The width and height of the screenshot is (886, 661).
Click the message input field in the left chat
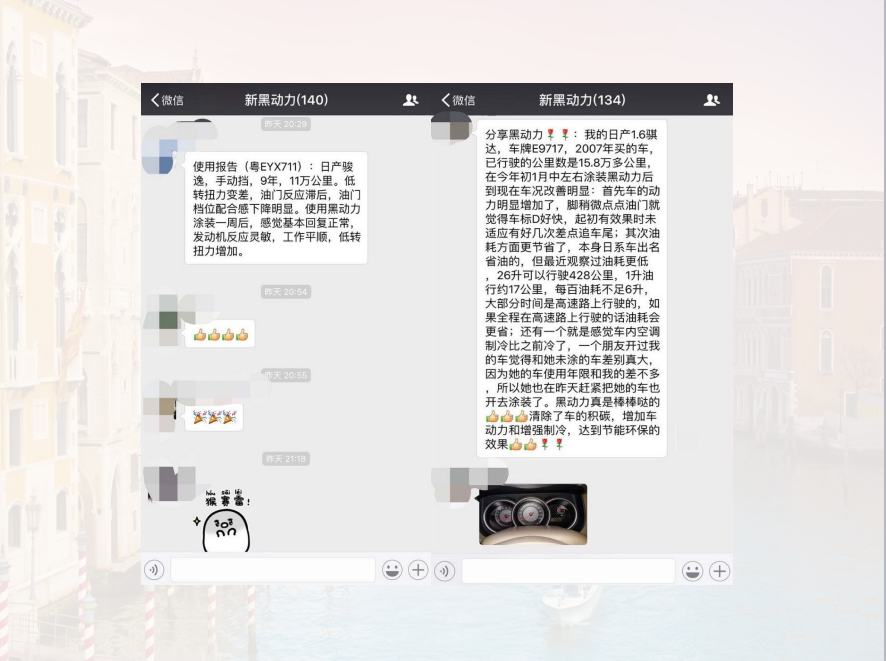(272, 570)
